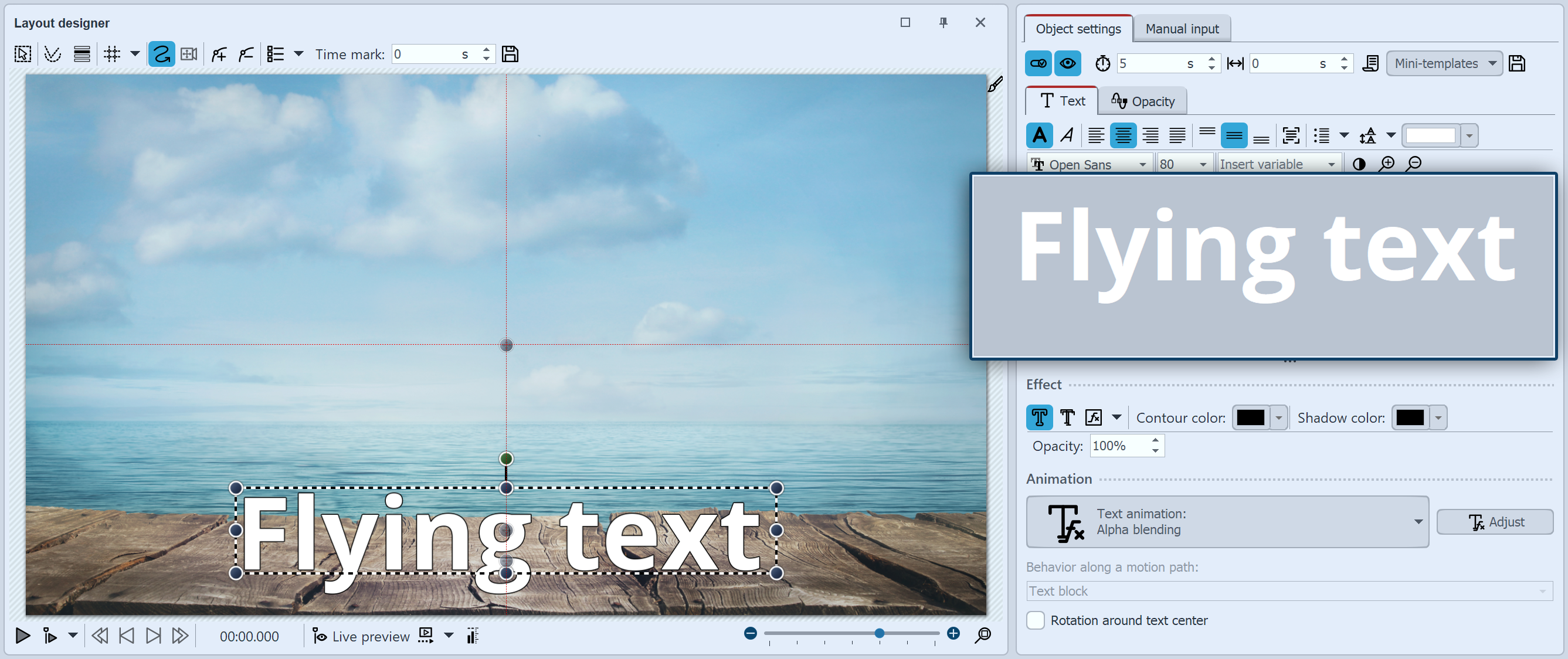The height and width of the screenshot is (659, 1568).
Task: Open the Text animation dropdown showing Alpha blending
Action: coord(1418,521)
